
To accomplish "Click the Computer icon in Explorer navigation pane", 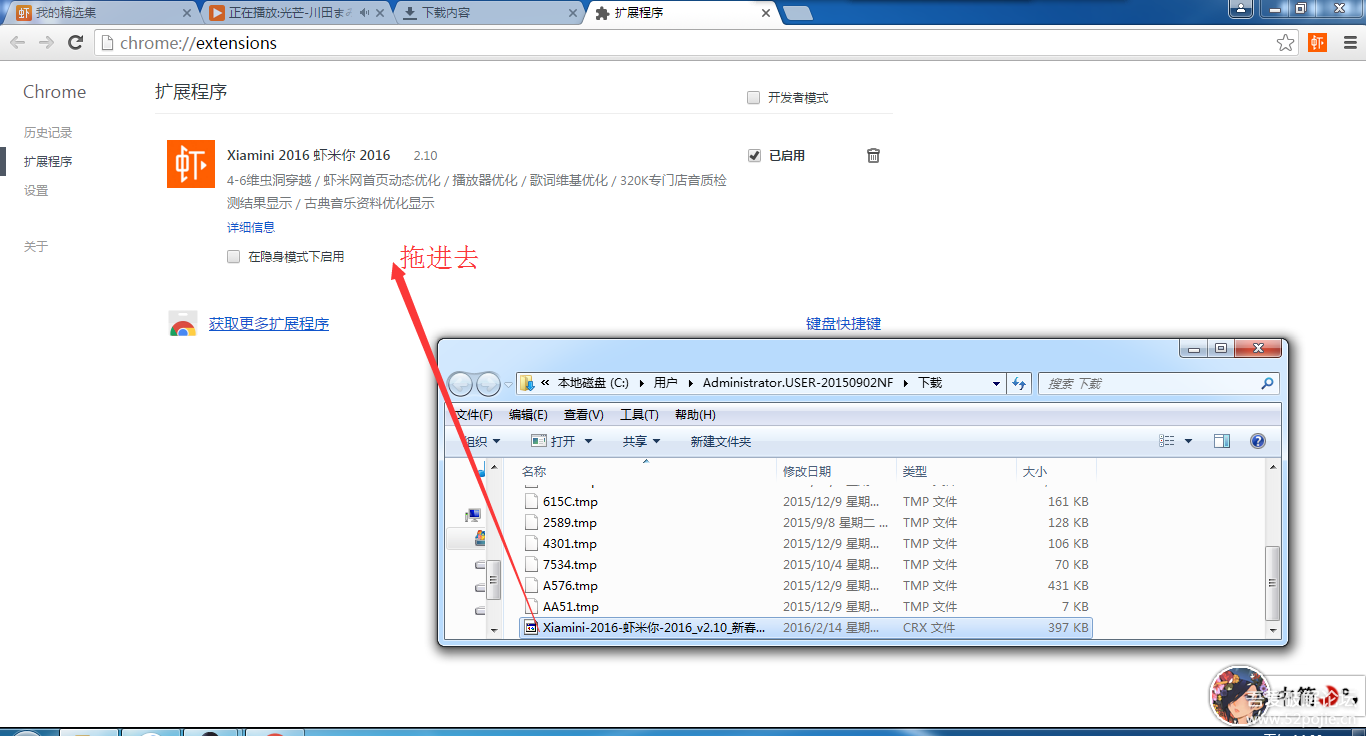I will click(x=473, y=515).
